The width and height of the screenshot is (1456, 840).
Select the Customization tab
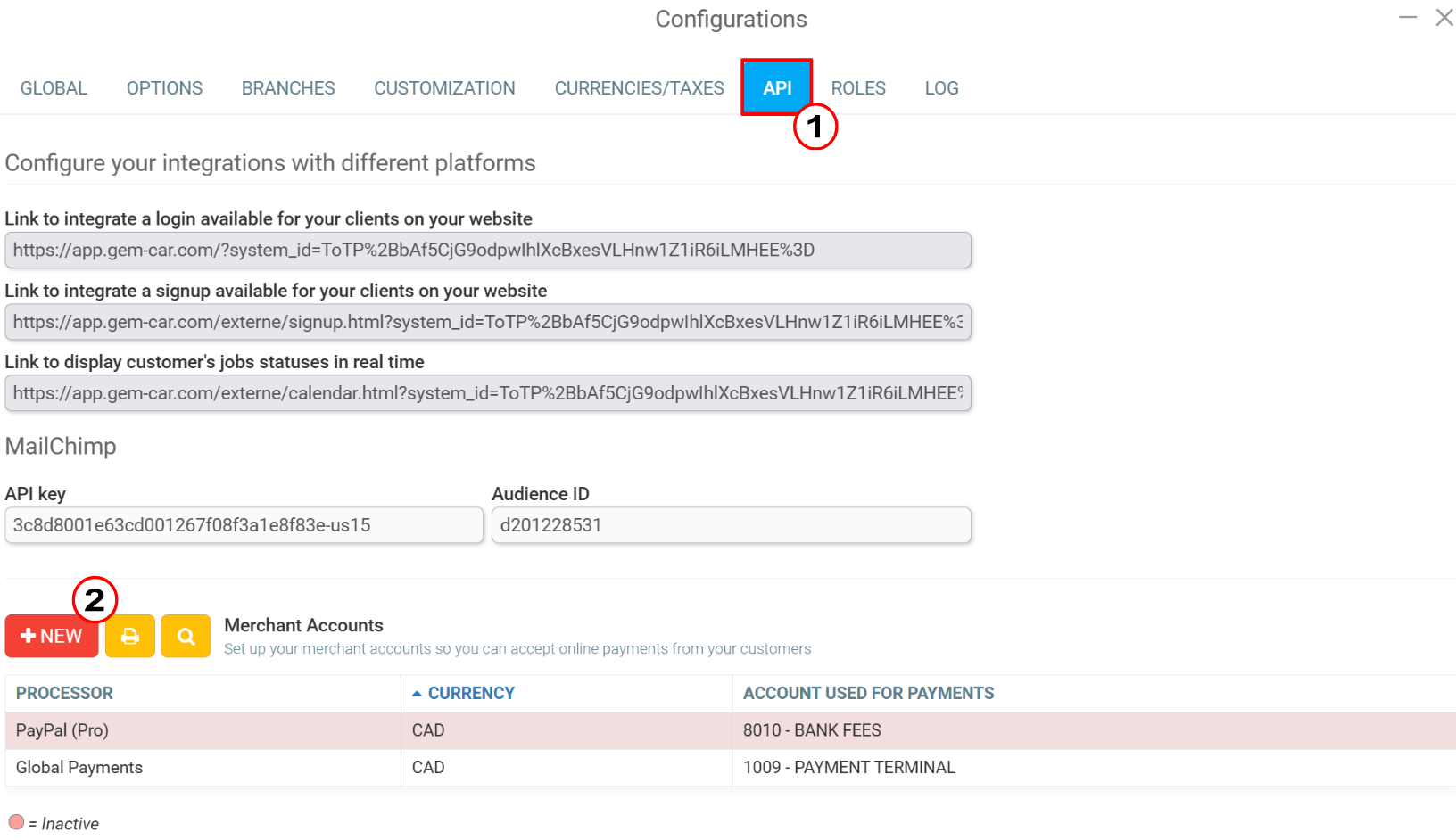click(444, 88)
